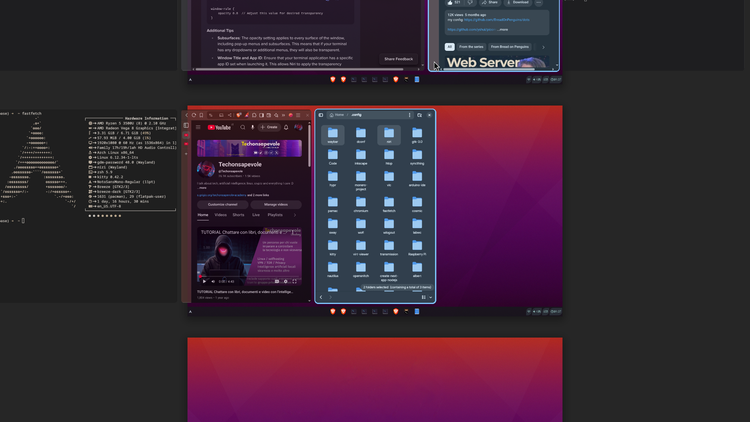Image resolution: width=750 pixels, height=422 pixels.
Task: Open the chromium folder
Action: (361, 203)
